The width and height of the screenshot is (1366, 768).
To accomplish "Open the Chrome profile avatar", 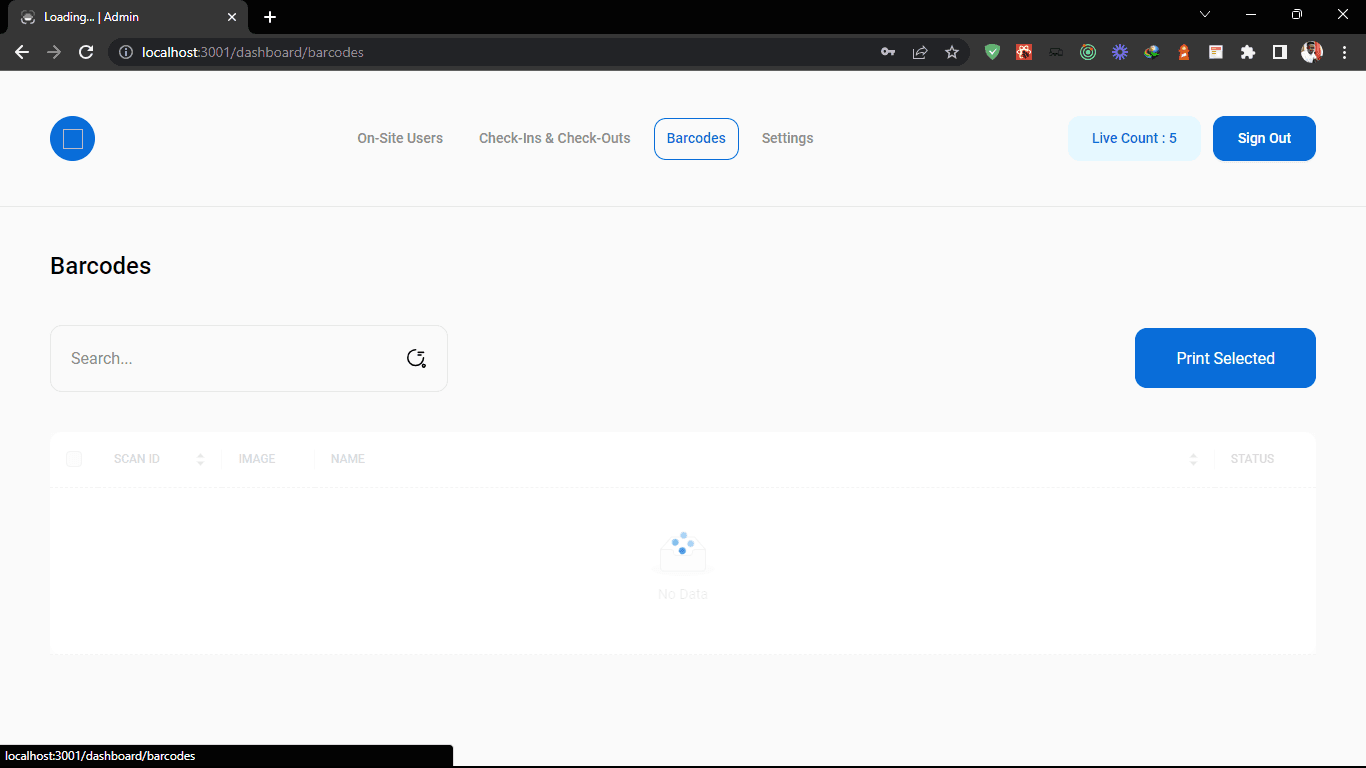I will point(1312,52).
